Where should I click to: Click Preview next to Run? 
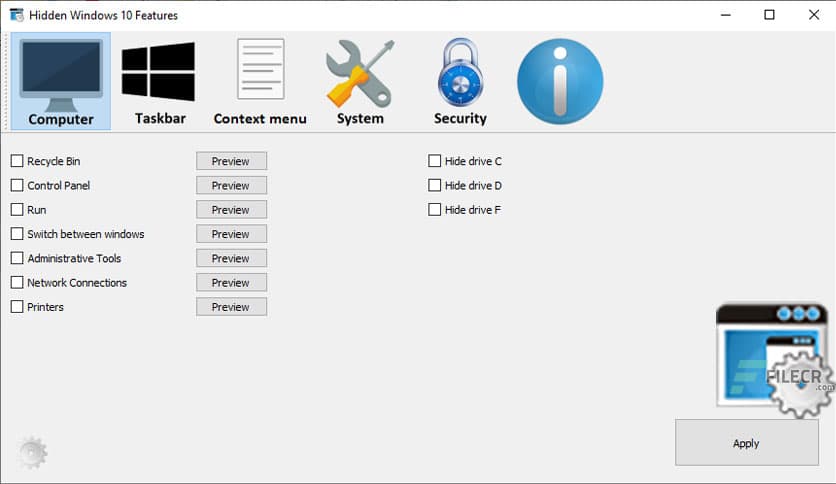pos(231,209)
